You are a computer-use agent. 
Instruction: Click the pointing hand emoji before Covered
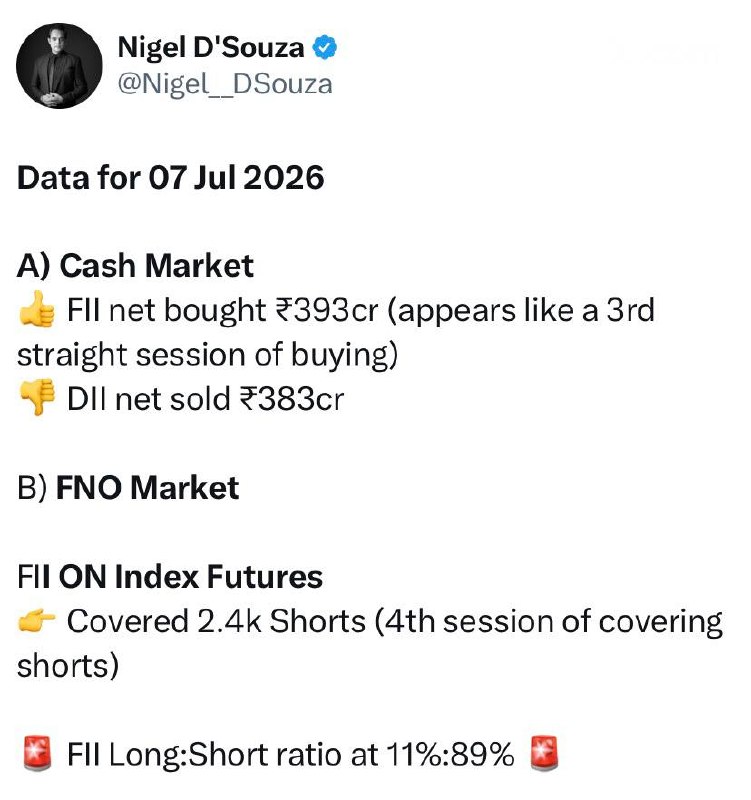tap(37, 621)
